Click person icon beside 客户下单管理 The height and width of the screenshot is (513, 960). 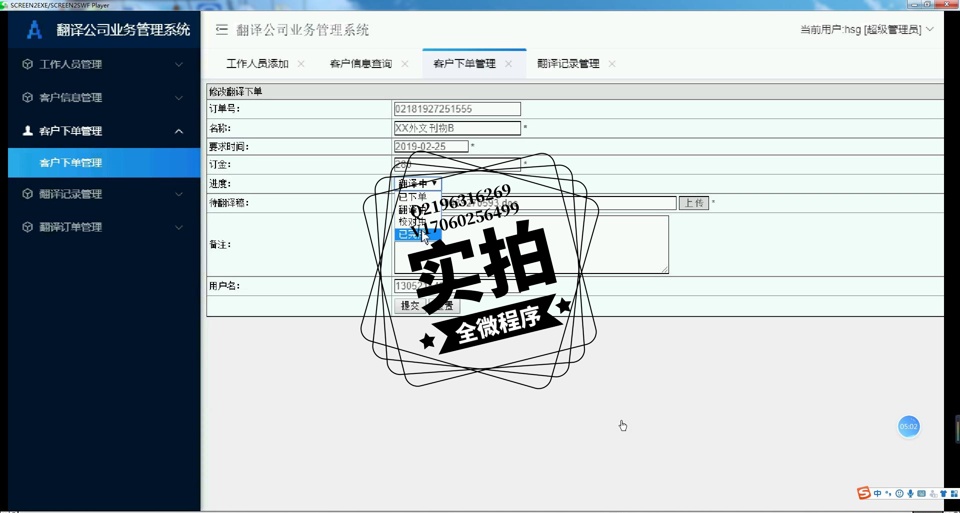pyautogui.click(x=27, y=130)
